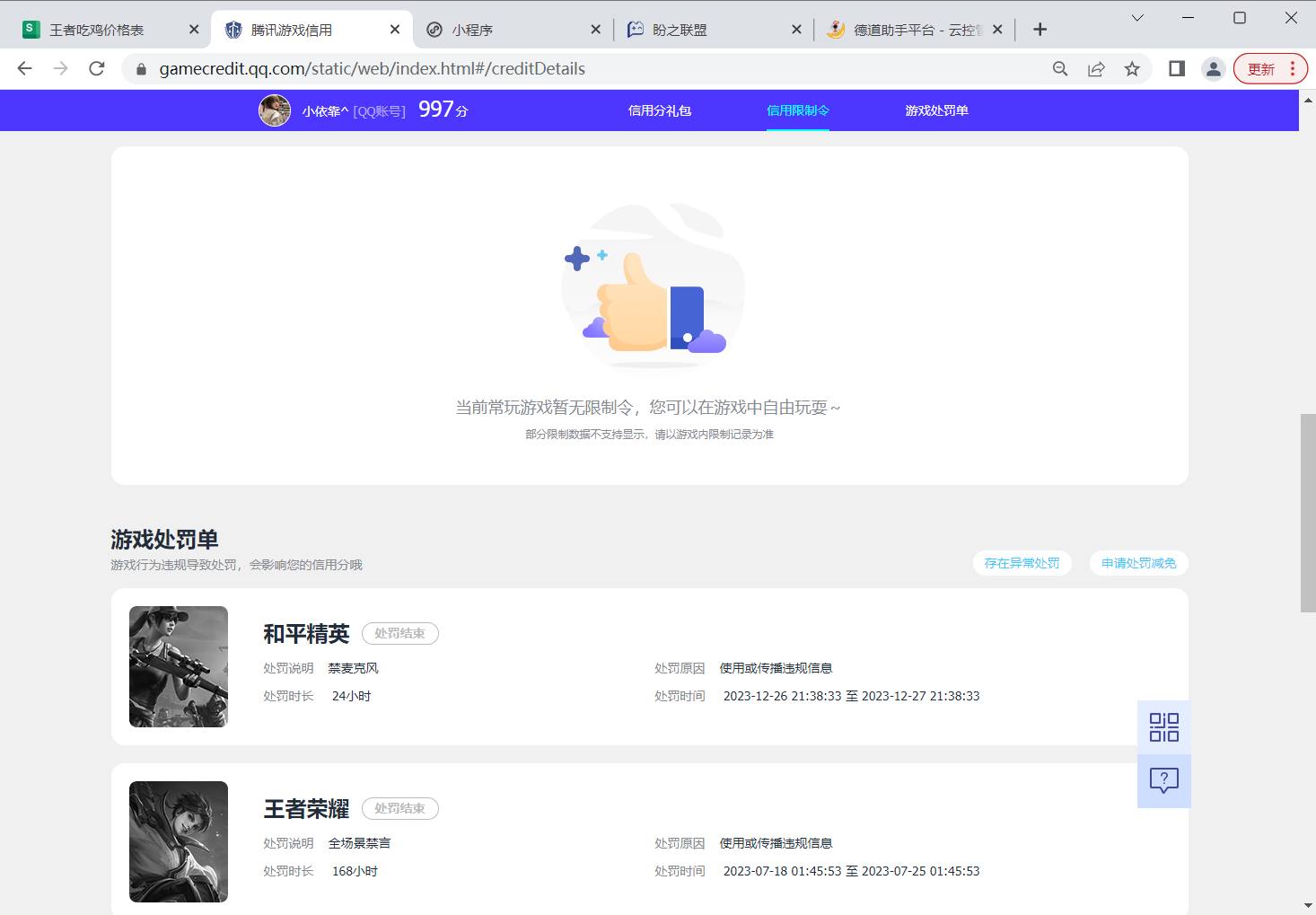The width and height of the screenshot is (1316, 915).
Task: Switch to the 小程序 browser tab
Action: (x=473, y=29)
